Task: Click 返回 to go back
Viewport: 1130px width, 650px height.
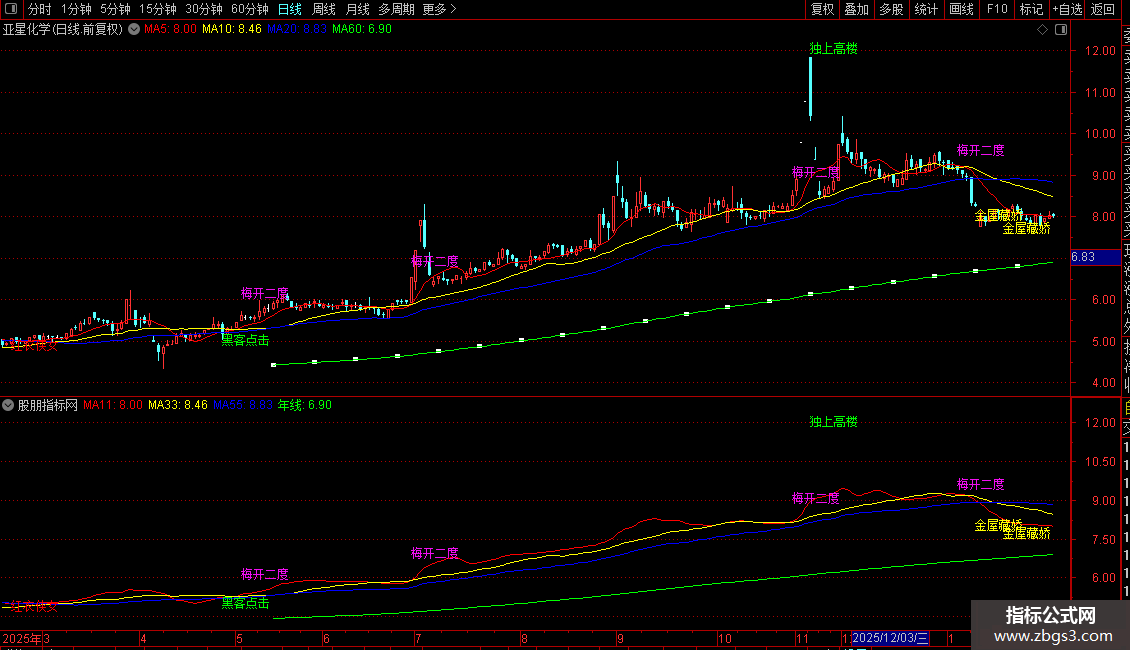Action: pyautogui.click(x=1103, y=9)
